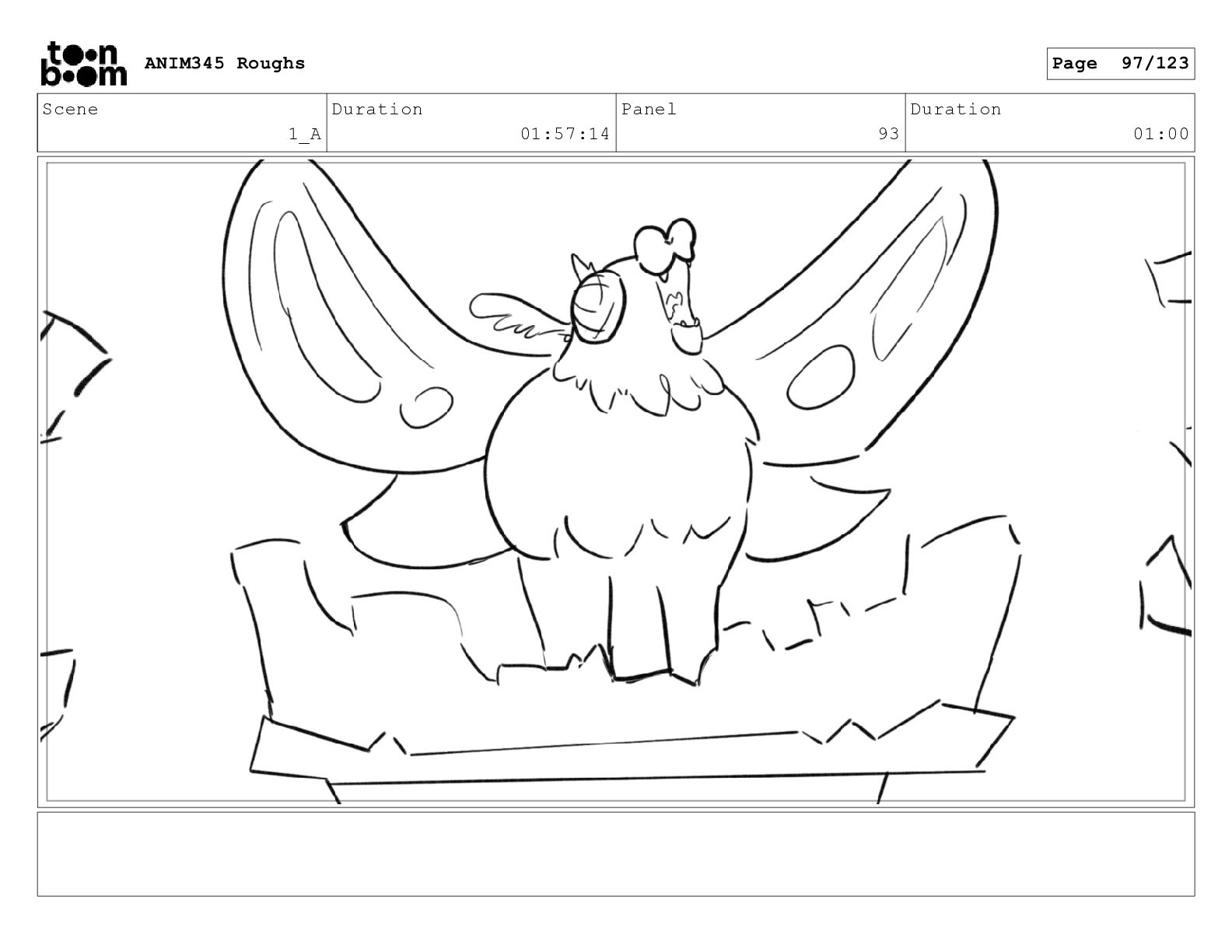
Task: Select the 'Panel' header label
Action: (x=649, y=109)
